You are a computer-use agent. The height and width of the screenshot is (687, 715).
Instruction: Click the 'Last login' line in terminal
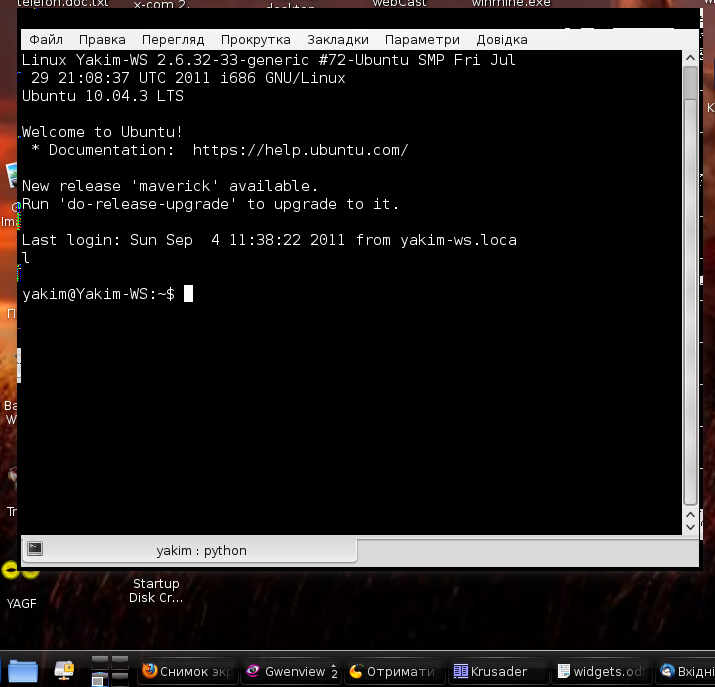269,240
